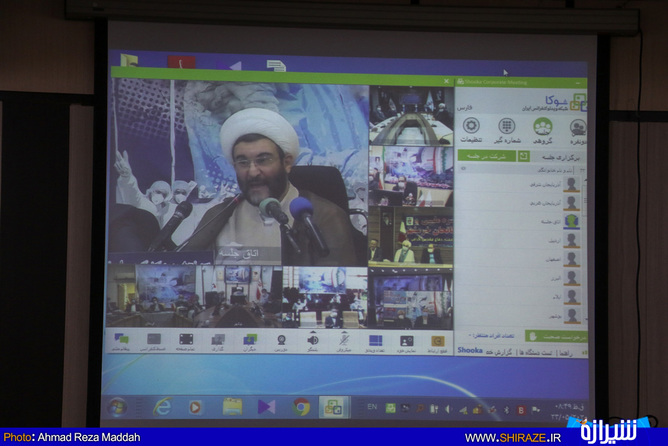This screenshot has height=446, width=668.
Task: Open the Windows Start button
Action: click(117, 407)
